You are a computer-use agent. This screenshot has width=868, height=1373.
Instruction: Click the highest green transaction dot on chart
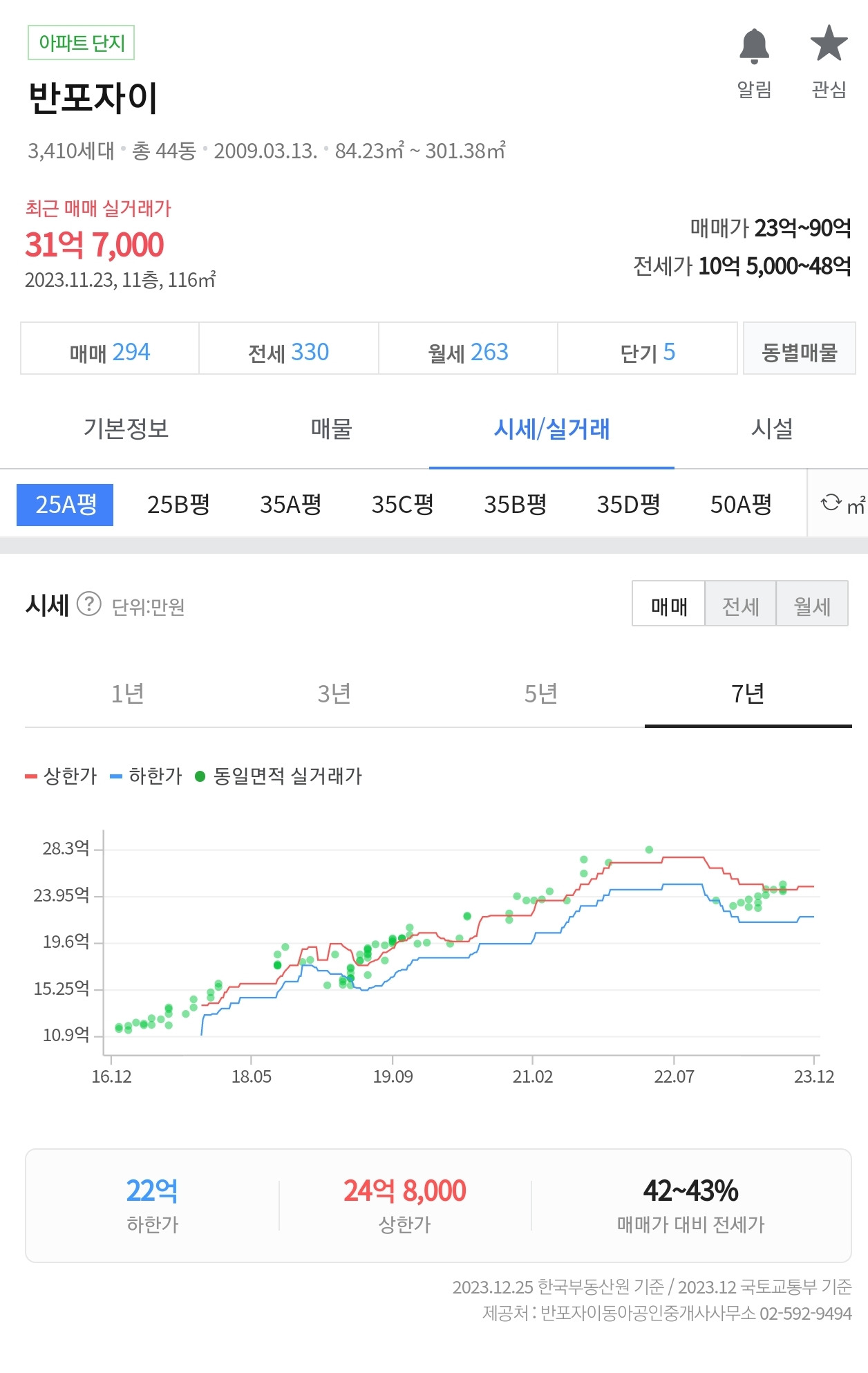[649, 850]
